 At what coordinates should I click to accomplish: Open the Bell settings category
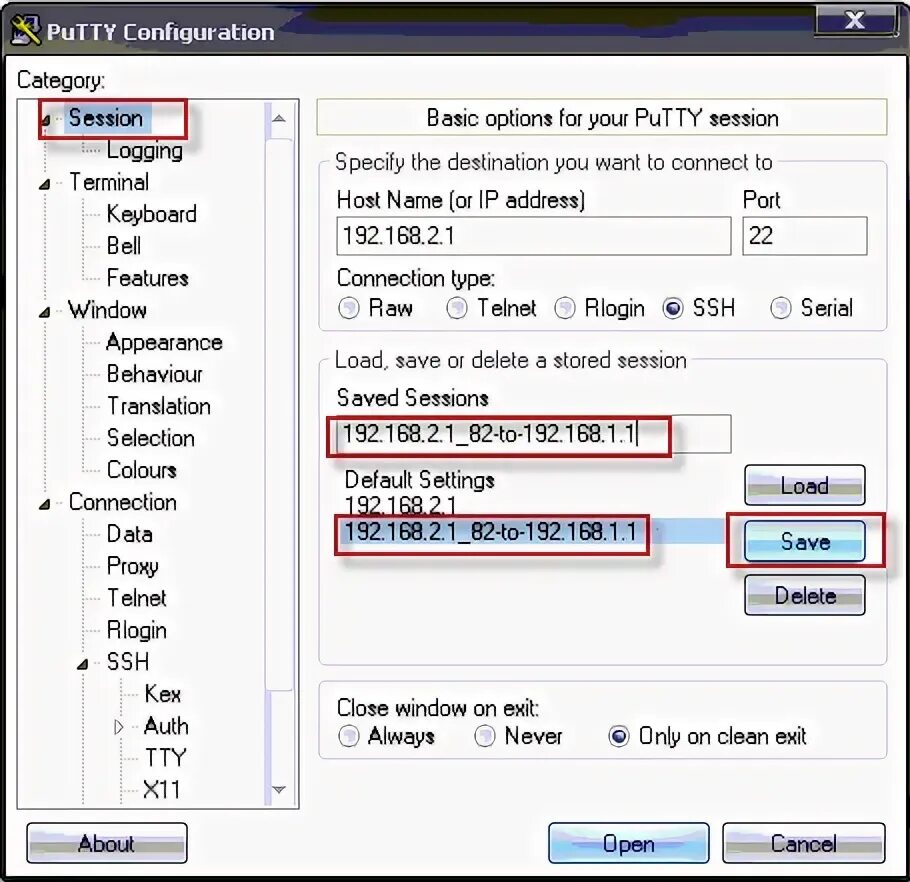pos(124,246)
